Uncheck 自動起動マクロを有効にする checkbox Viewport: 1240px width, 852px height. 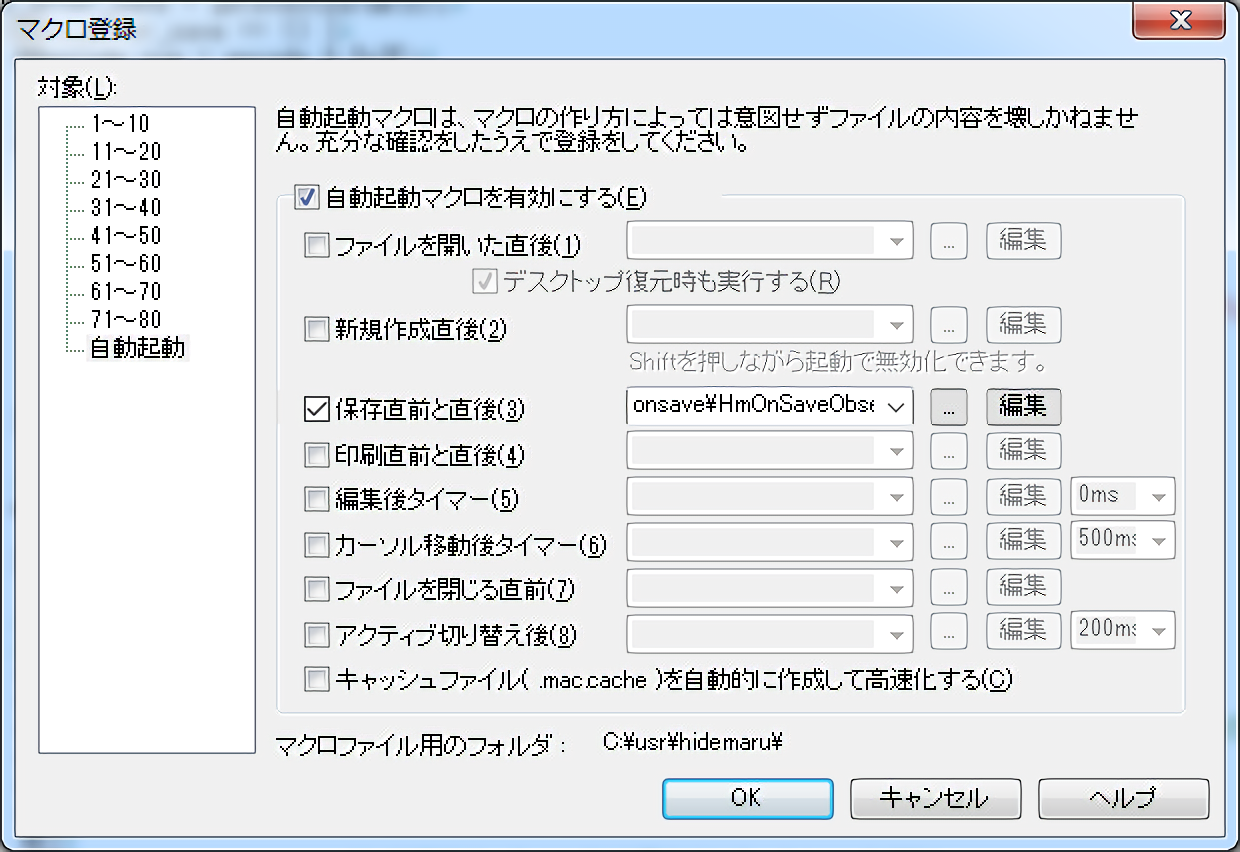click(x=306, y=197)
